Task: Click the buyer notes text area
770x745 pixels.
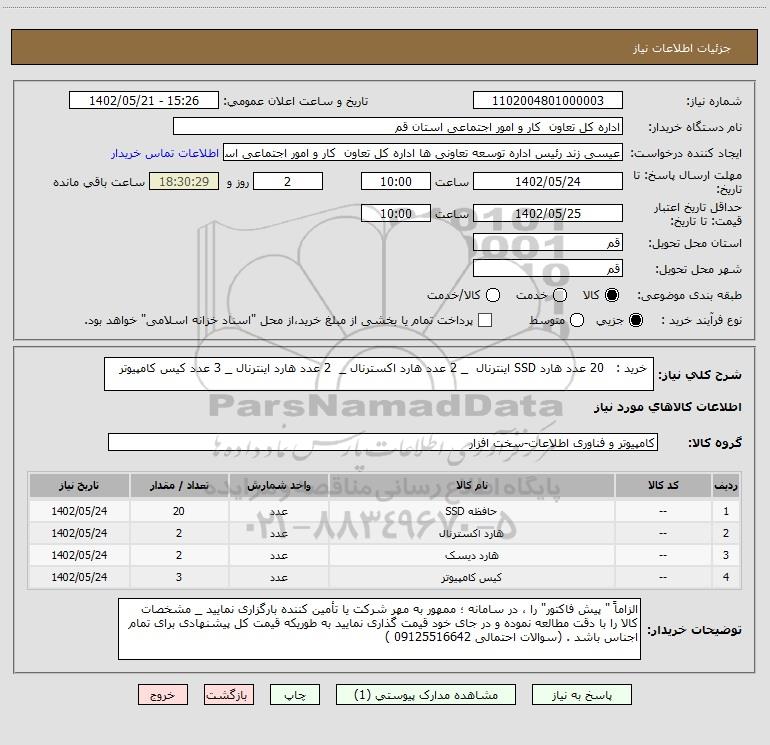Action: 379,629
